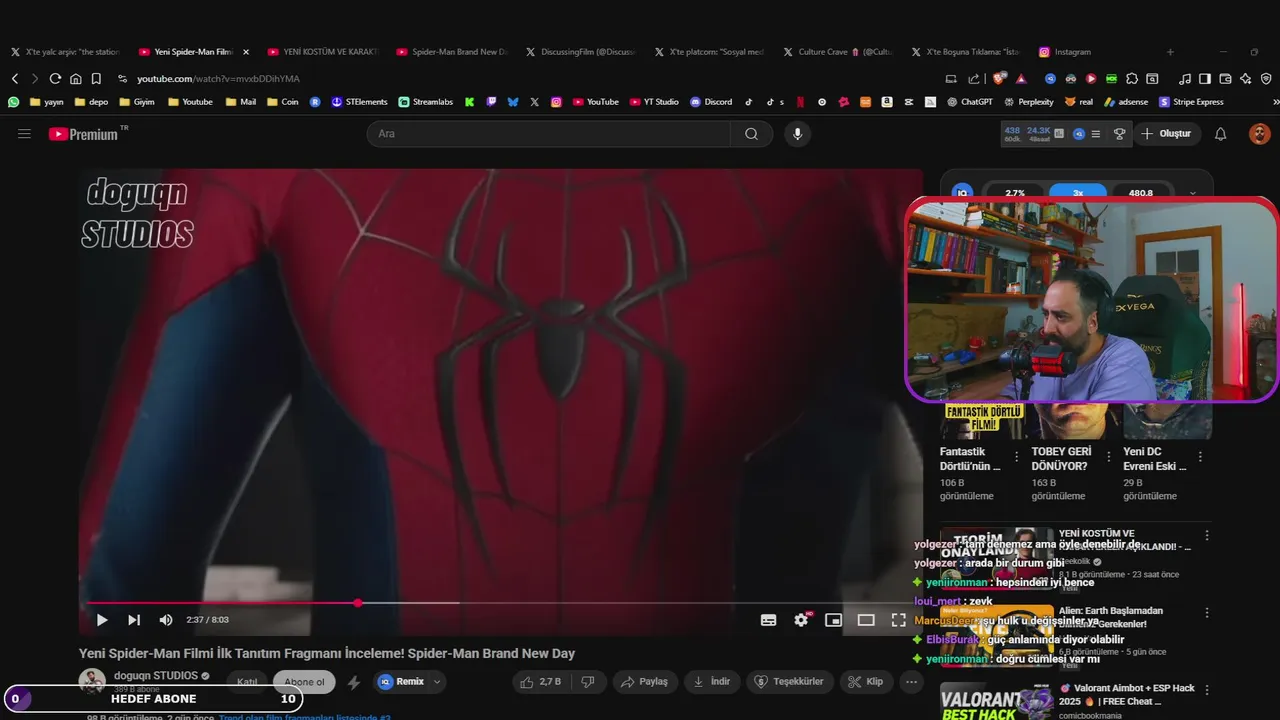
Task: Expand the Remix dropdown arrow
Action: (437, 682)
